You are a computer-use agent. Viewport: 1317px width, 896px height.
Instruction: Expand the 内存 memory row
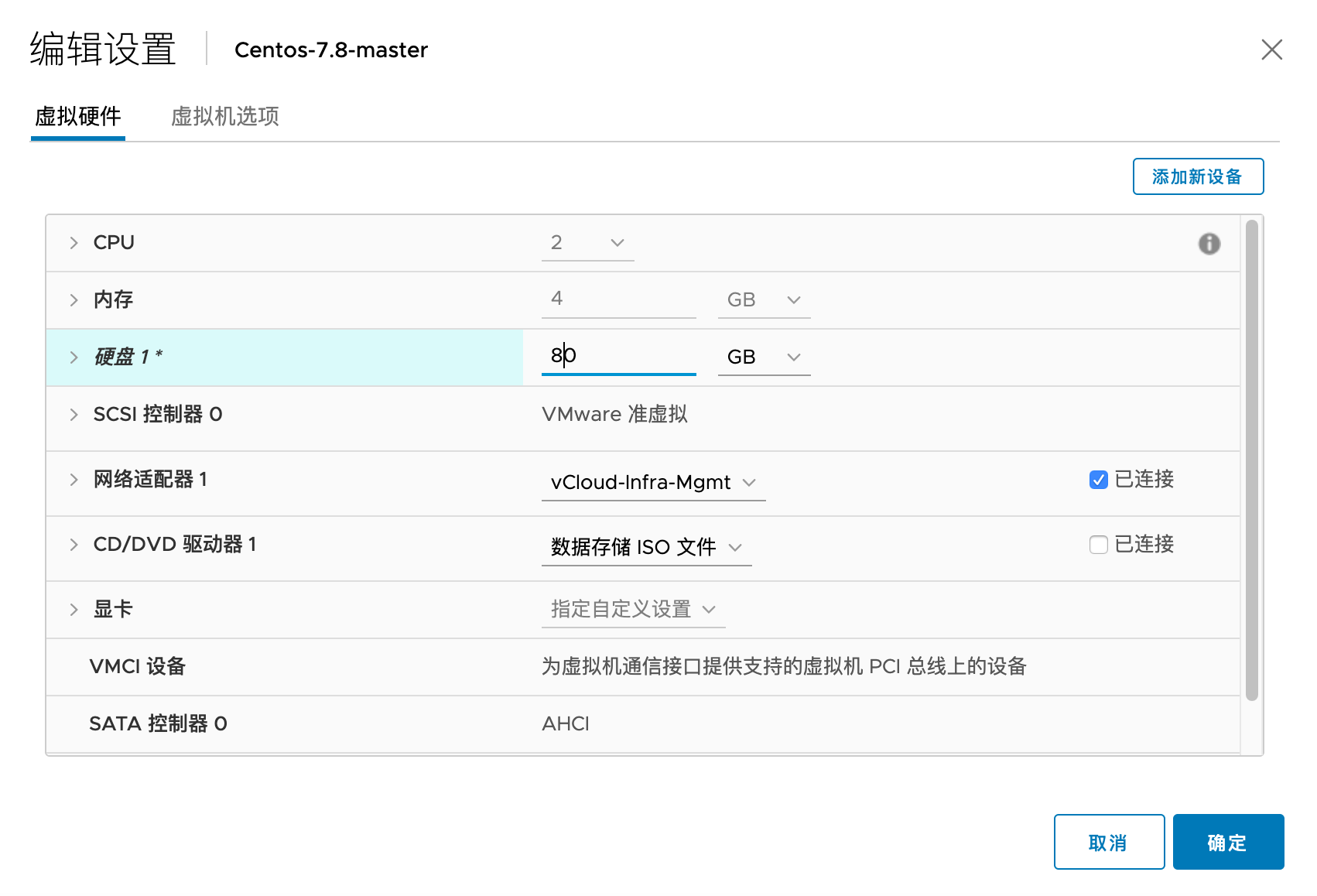click(x=74, y=299)
